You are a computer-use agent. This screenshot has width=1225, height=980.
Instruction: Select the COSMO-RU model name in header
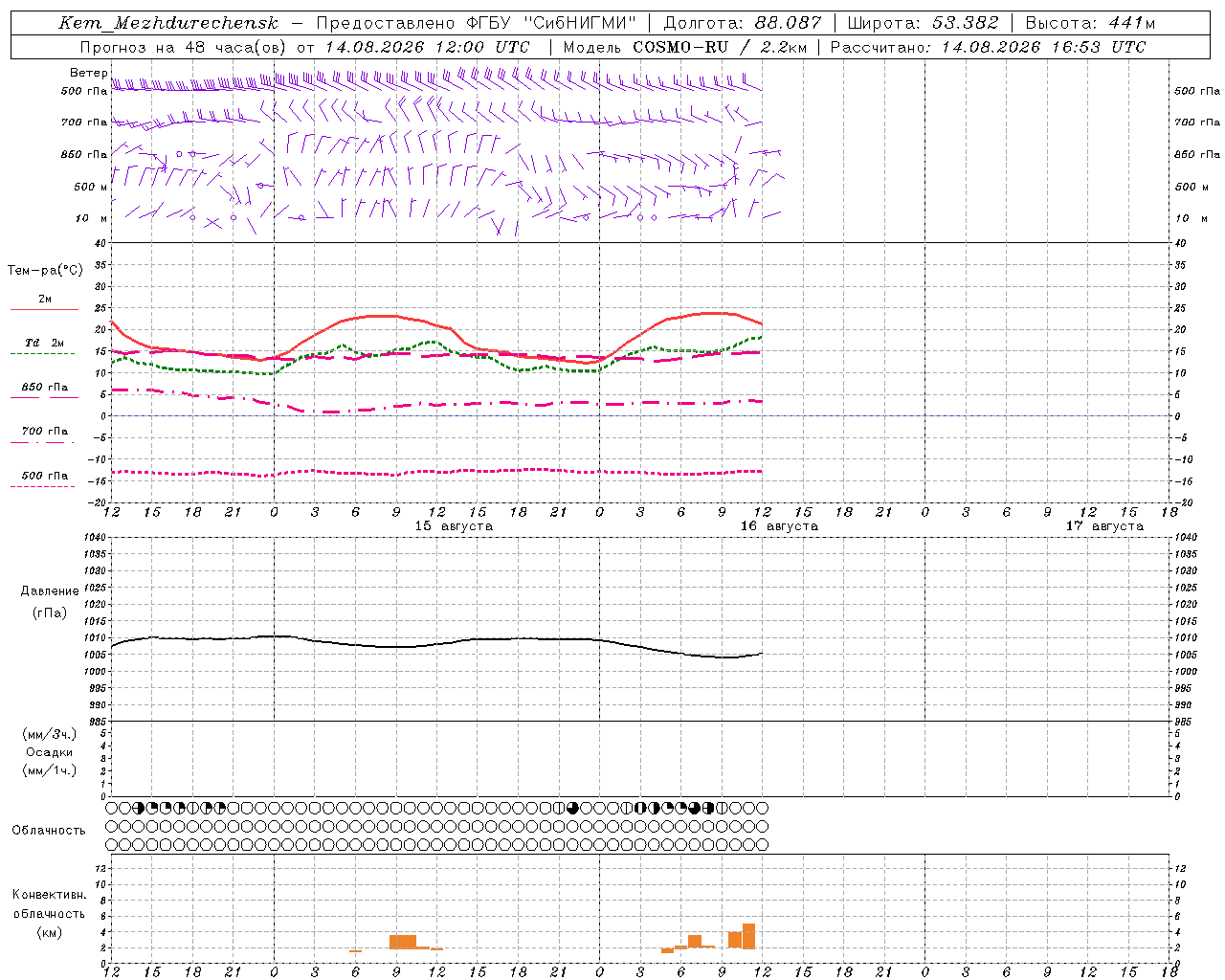click(680, 47)
